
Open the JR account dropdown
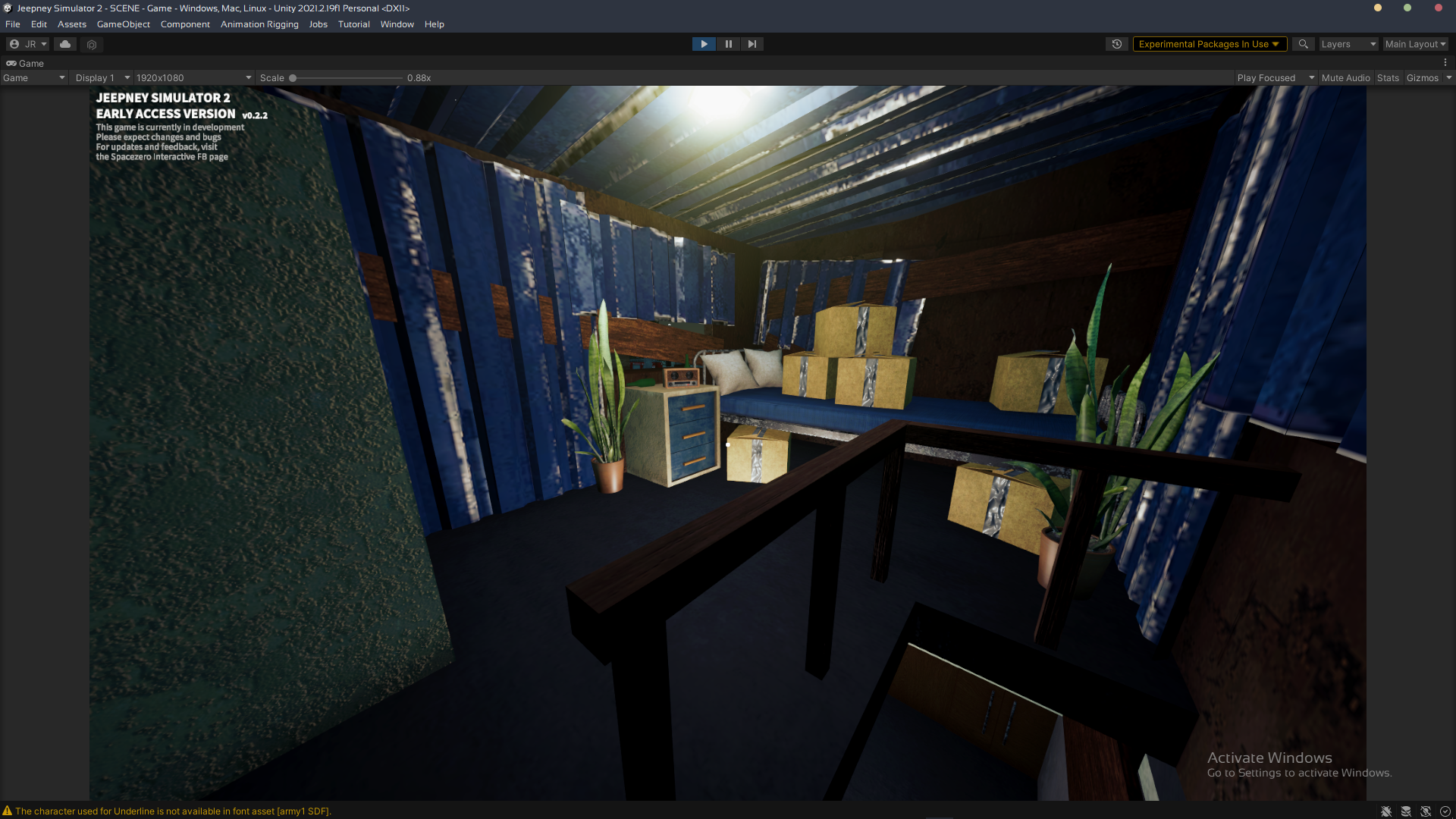click(x=27, y=44)
